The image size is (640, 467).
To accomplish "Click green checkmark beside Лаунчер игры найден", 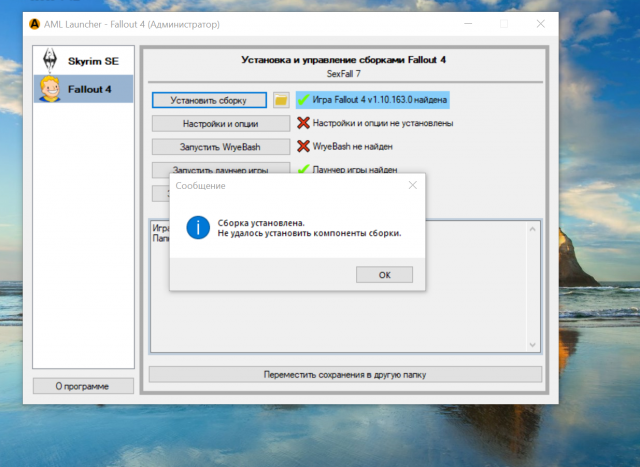I will coord(304,169).
